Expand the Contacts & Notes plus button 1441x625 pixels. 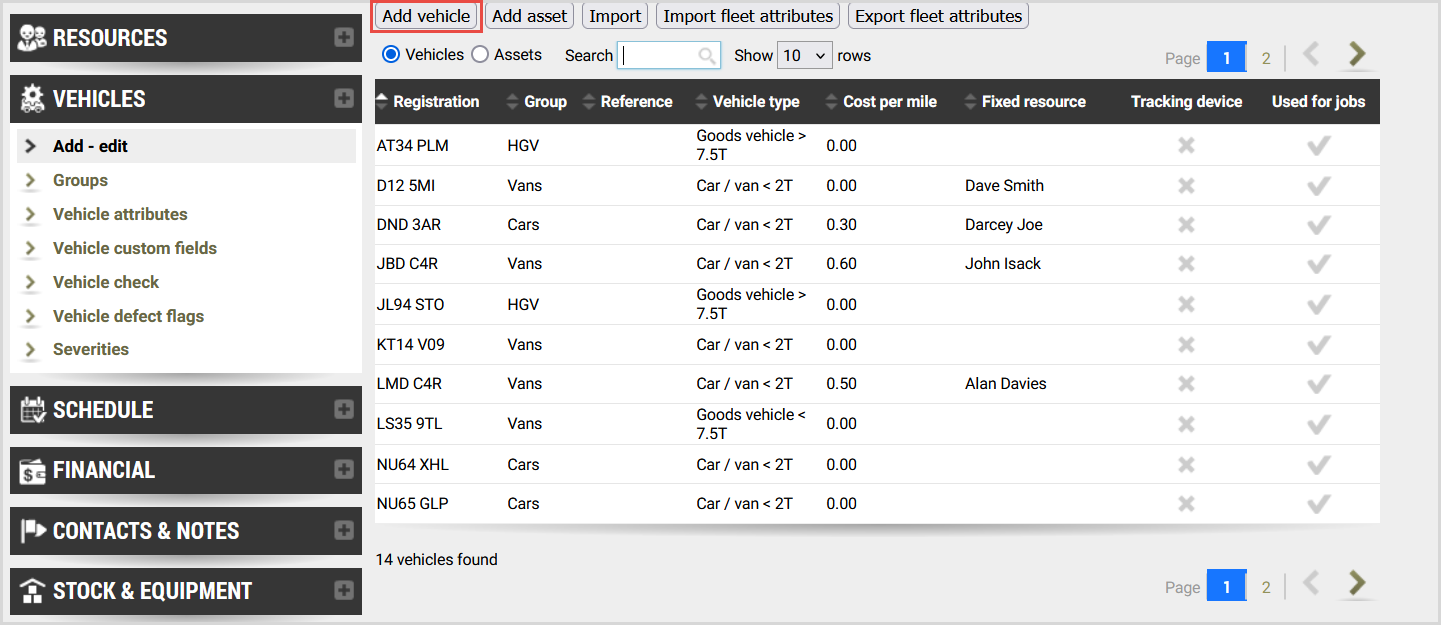[344, 530]
